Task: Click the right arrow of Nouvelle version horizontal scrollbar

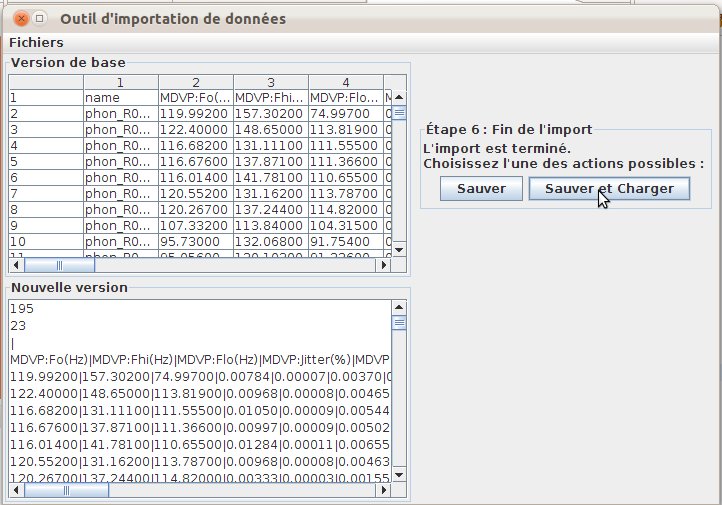Action: [x=384, y=490]
